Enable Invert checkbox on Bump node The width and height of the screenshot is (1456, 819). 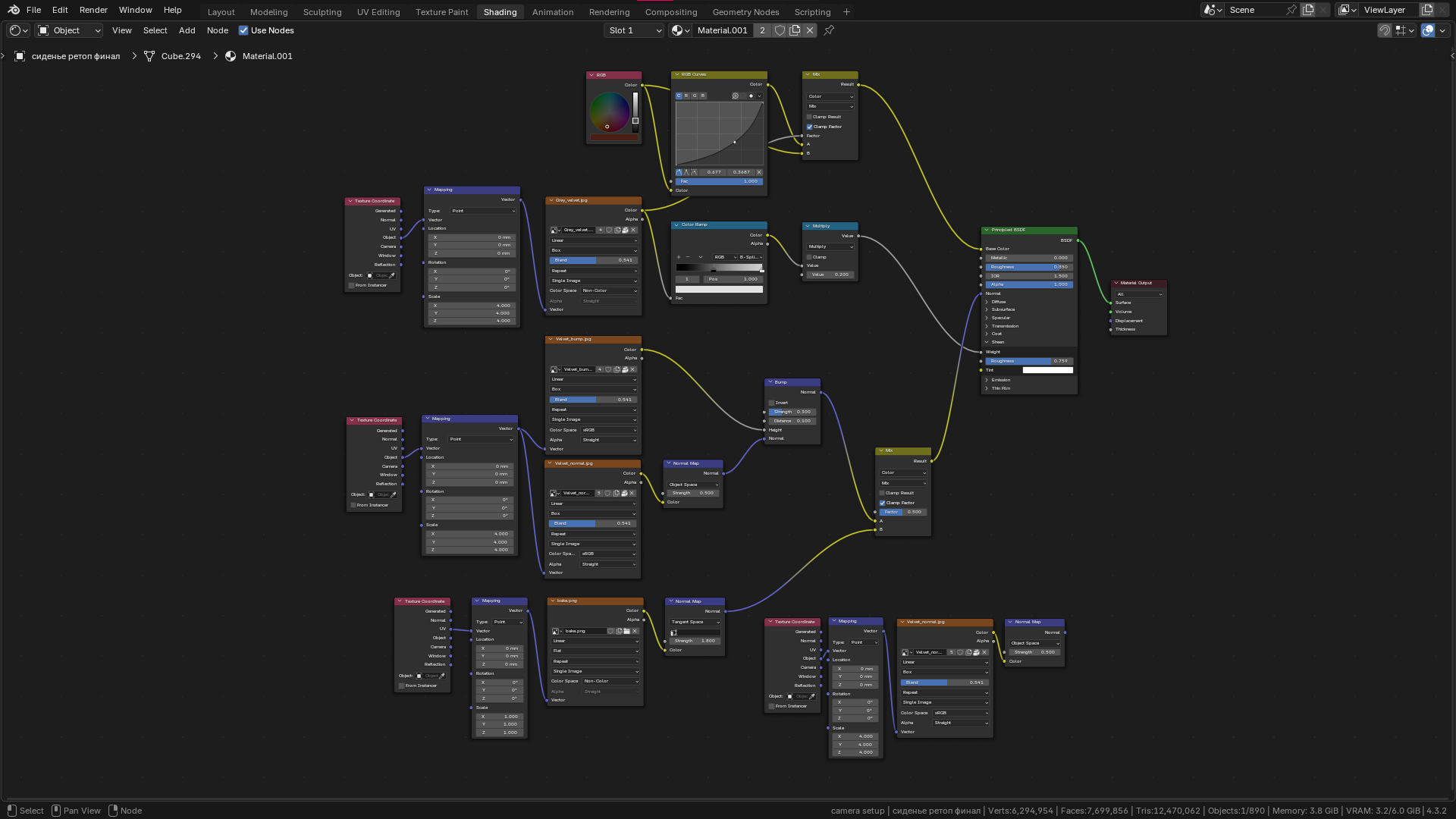pyautogui.click(x=771, y=403)
